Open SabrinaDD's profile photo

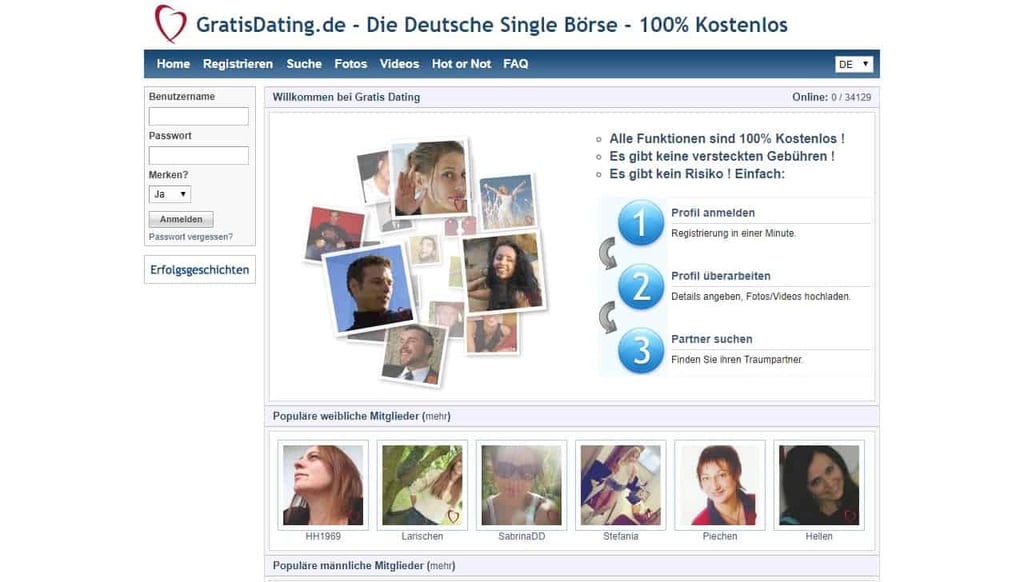pyautogui.click(x=521, y=485)
